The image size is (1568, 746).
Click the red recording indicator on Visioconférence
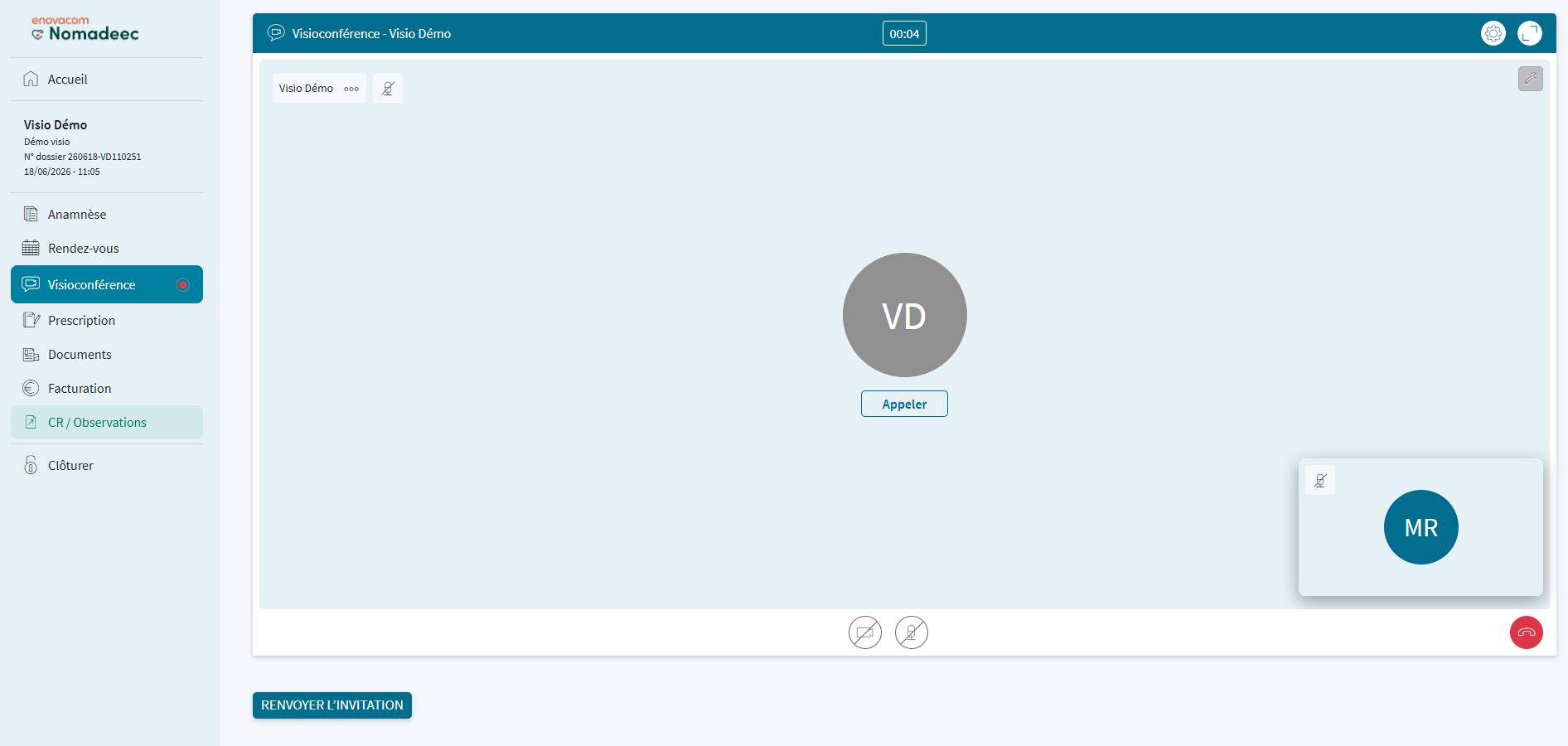coord(183,284)
